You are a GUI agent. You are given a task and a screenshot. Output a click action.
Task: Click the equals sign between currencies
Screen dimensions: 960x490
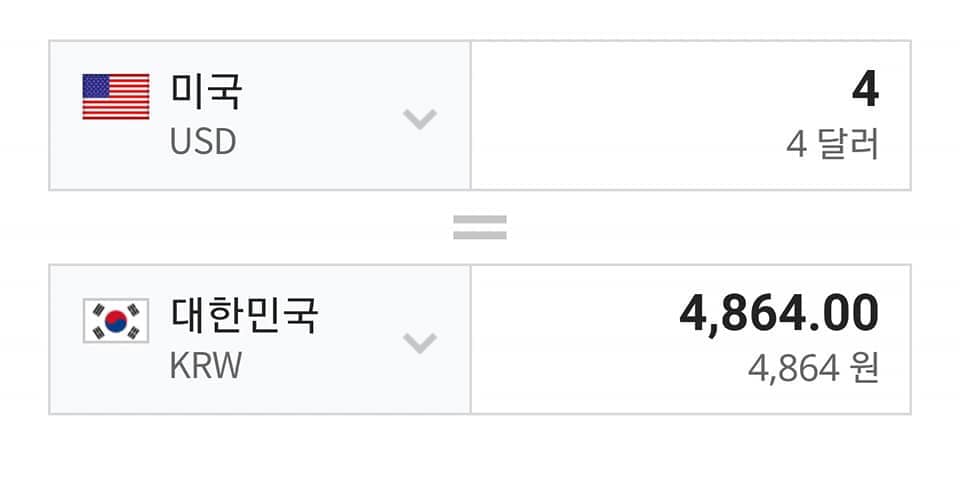point(480,228)
